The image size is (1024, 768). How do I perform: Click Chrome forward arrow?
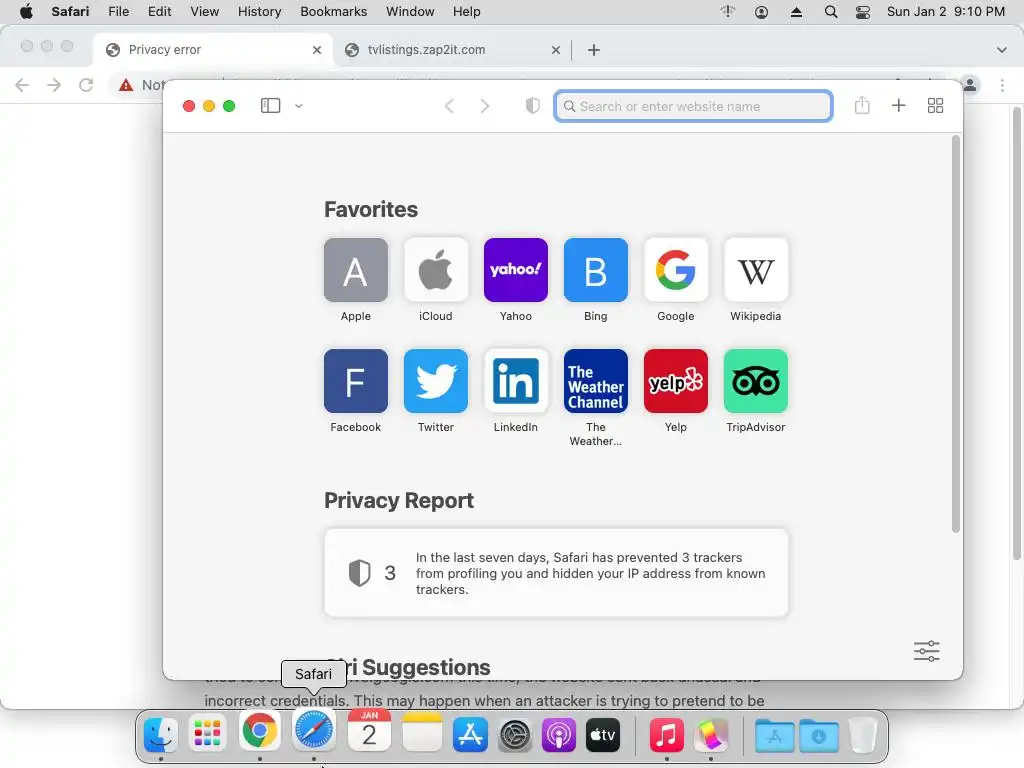[x=54, y=85]
